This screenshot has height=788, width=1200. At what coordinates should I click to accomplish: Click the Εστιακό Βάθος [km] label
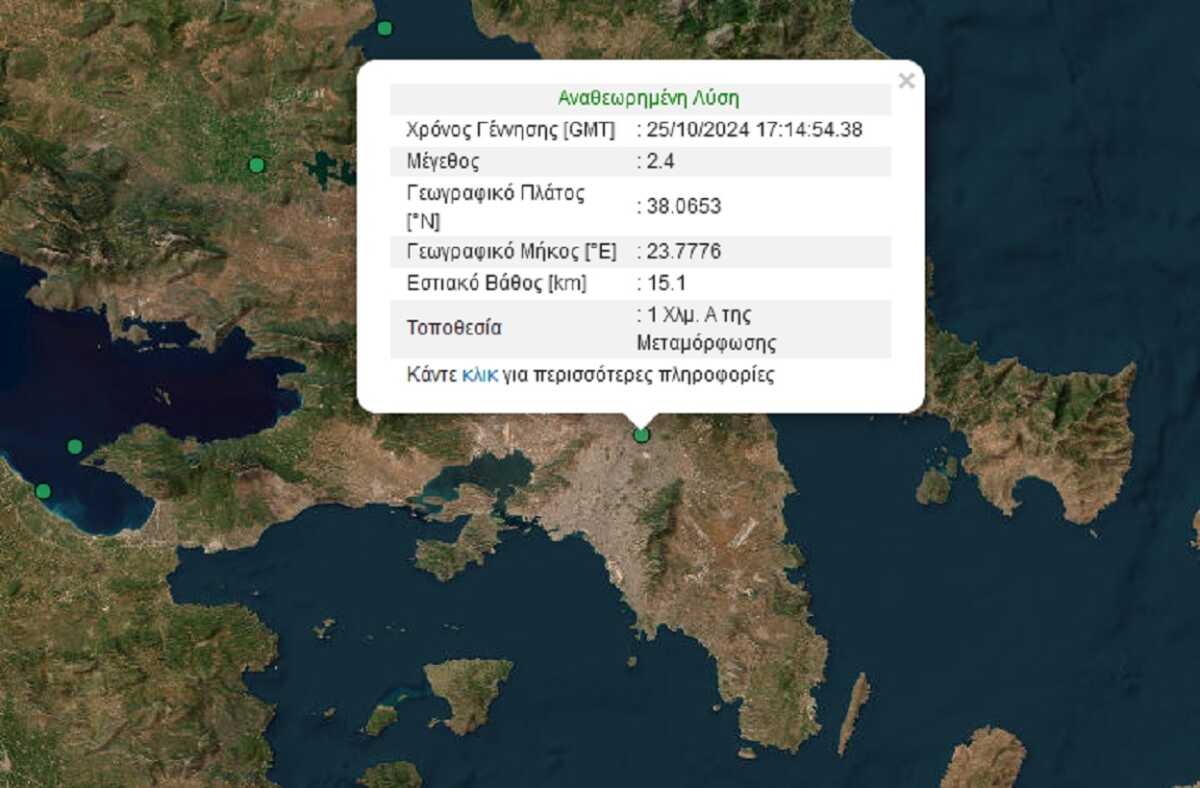(496, 283)
